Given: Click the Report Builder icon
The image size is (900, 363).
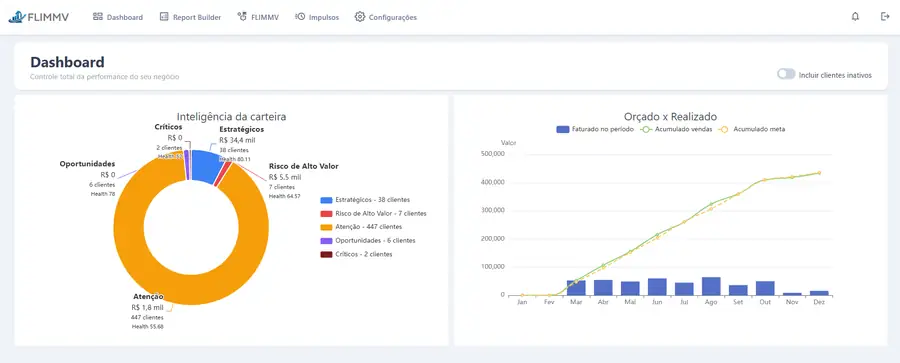Looking at the screenshot, I should tap(164, 17).
